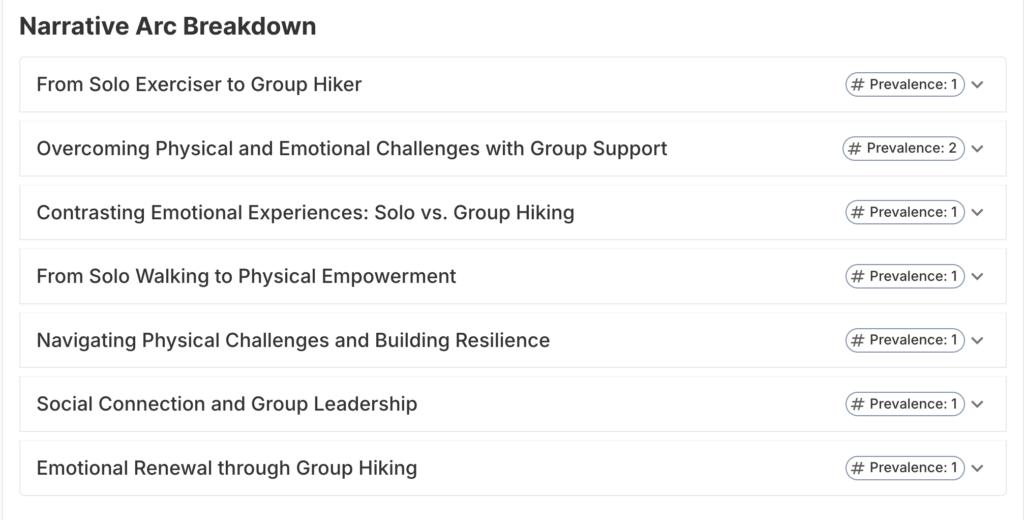Screen dimensions: 1024x520
Task: Expand chevron for 'Navigating Physical Challenges' row
Action: tap(978, 341)
